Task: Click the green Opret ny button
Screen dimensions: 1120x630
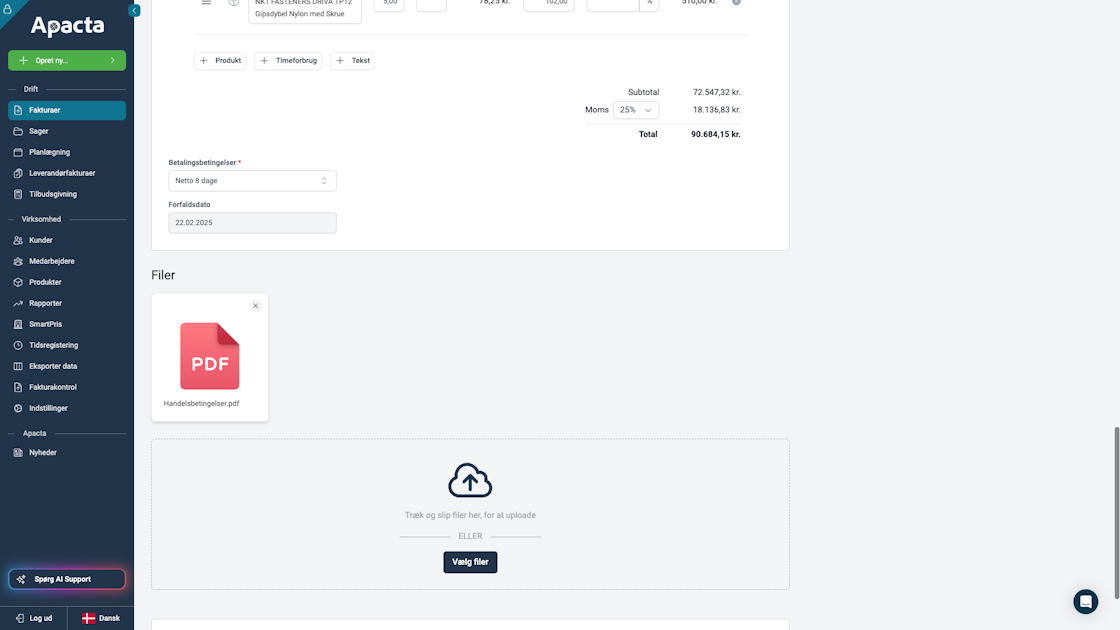Action: pyautogui.click(x=67, y=60)
